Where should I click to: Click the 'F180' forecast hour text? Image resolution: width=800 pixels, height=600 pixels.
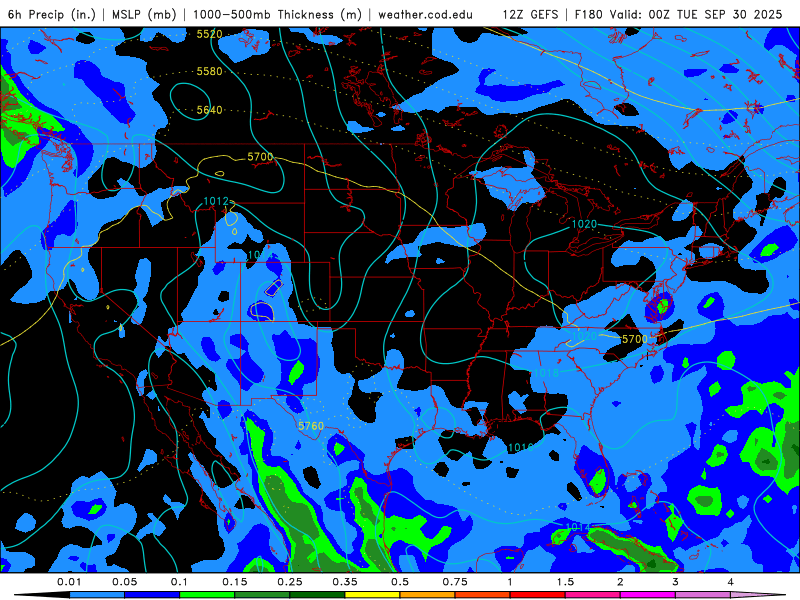click(x=589, y=14)
